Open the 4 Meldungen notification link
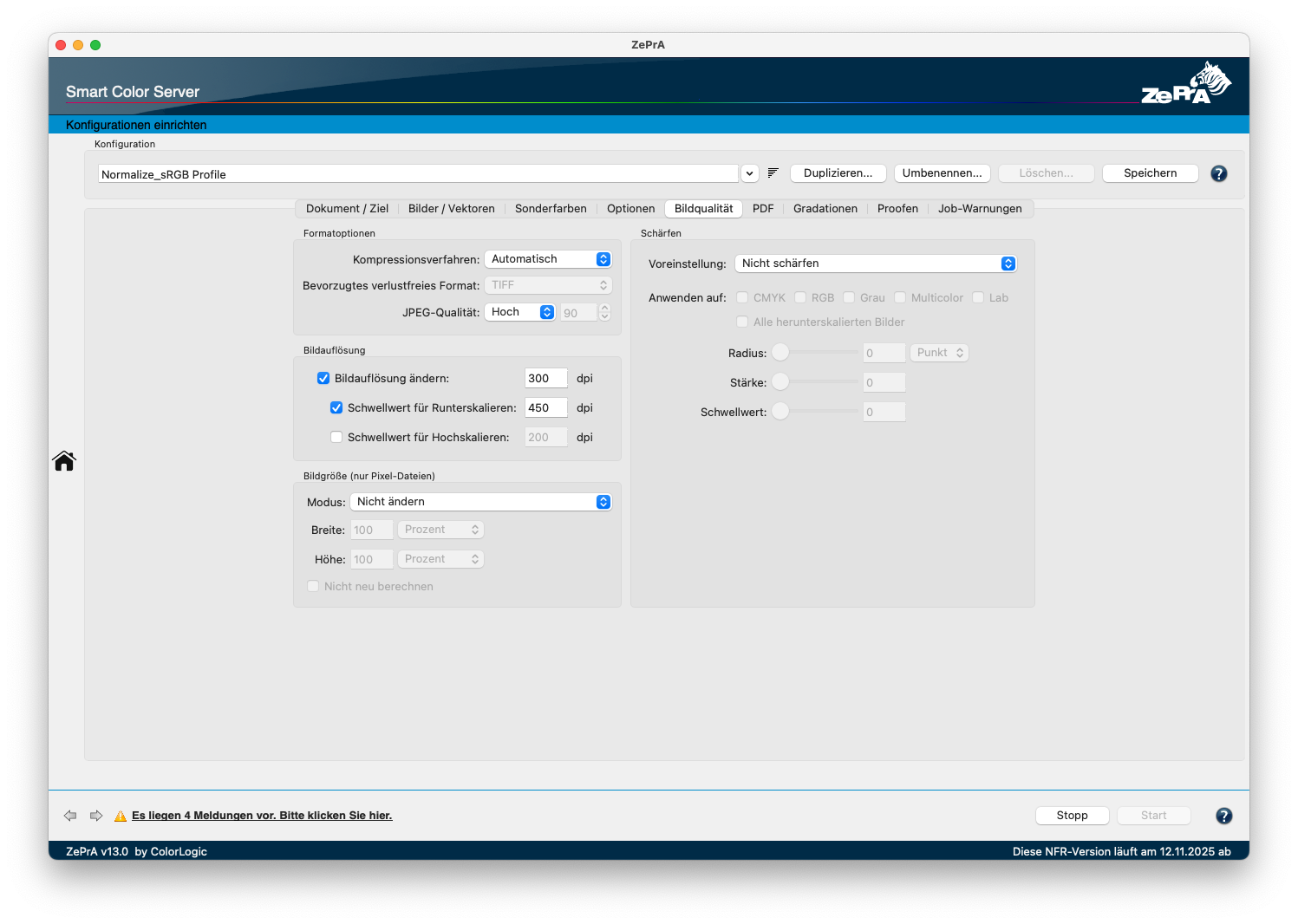 262,816
